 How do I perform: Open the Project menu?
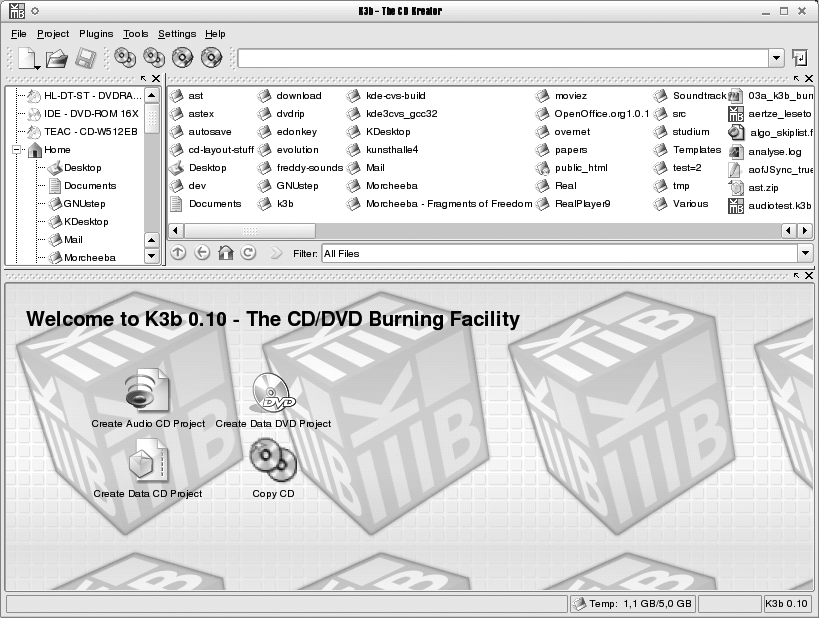coord(53,34)
